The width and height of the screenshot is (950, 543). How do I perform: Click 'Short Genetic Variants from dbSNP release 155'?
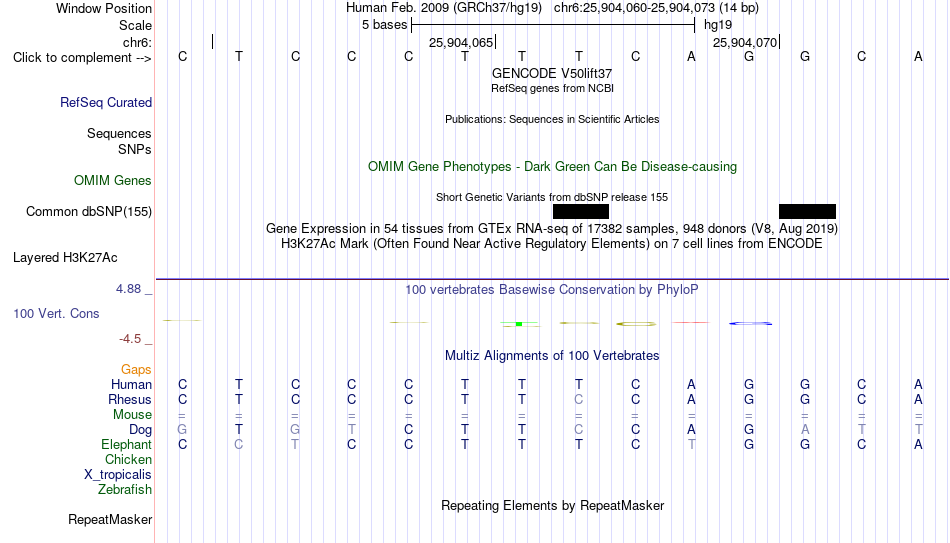(x=552, y=198)
